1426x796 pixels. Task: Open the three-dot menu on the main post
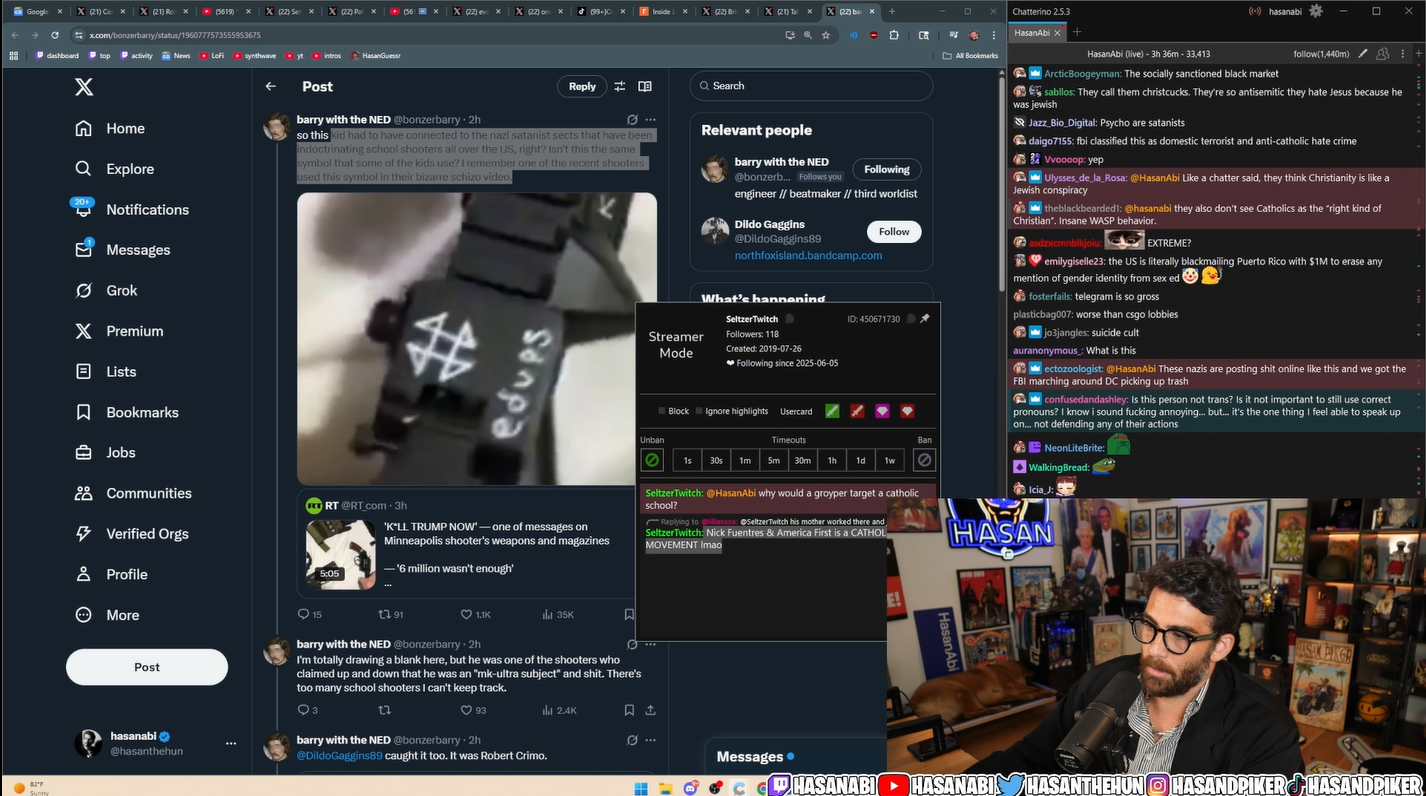(x=651, y=120)
